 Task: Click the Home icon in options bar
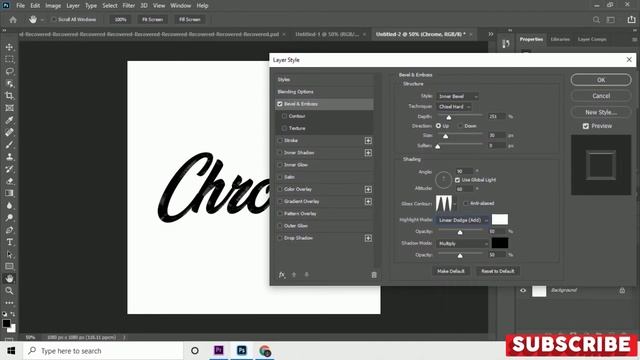click(x=13, y=20)
